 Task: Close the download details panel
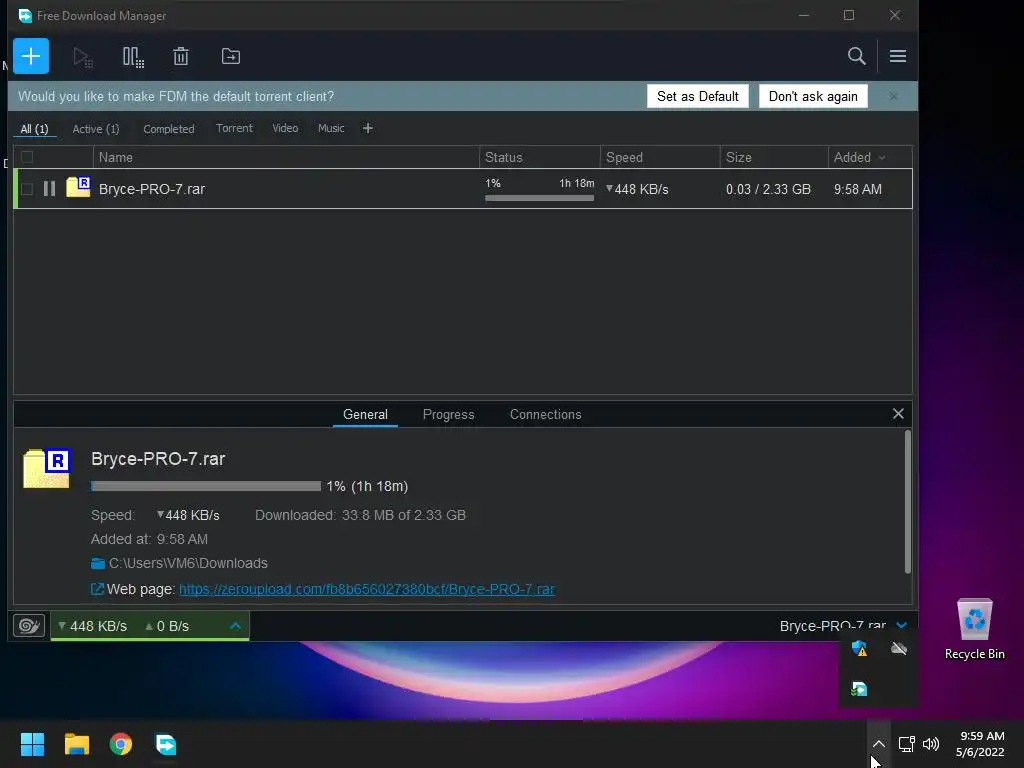(x=898, y=413)
